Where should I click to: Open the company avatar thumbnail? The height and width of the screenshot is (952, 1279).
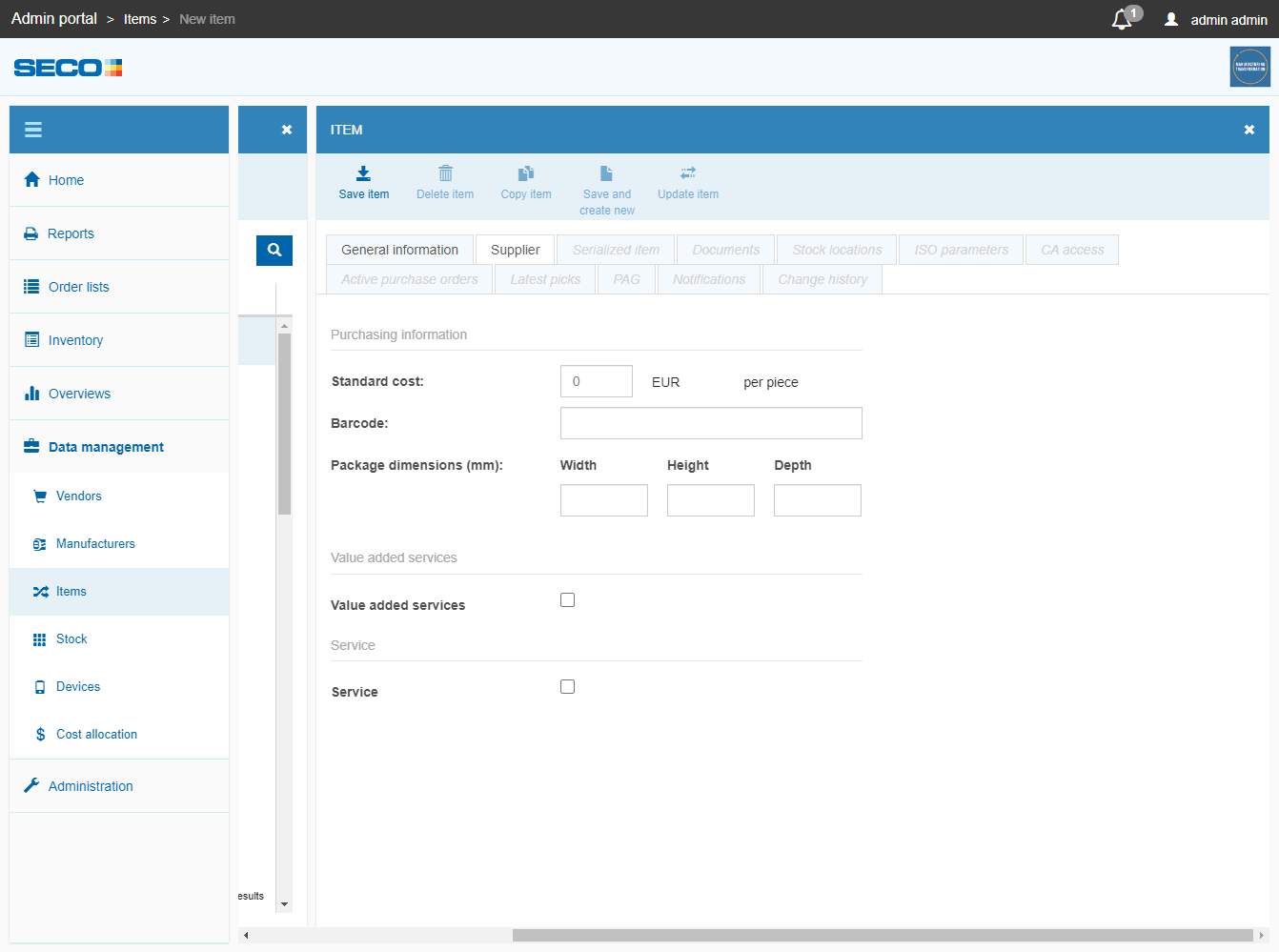tap(1249, 67)
